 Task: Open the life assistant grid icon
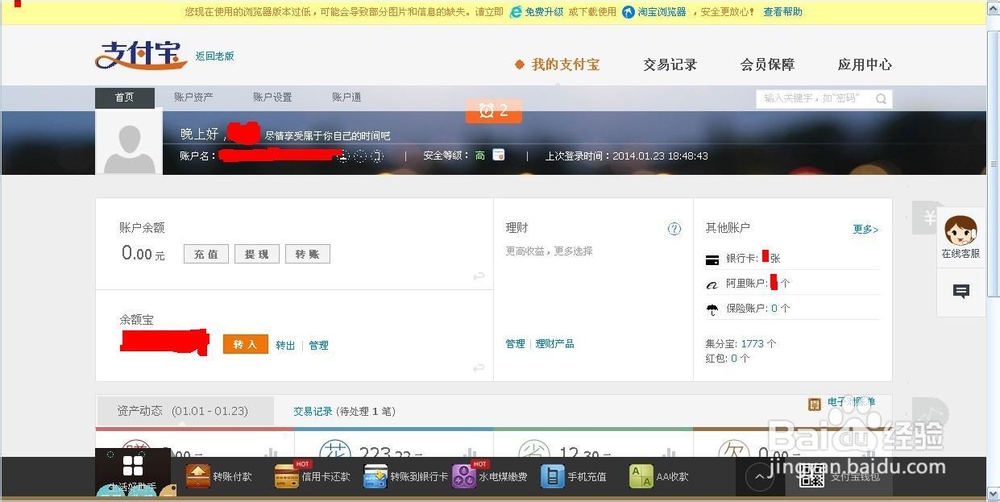coord(133,467)
